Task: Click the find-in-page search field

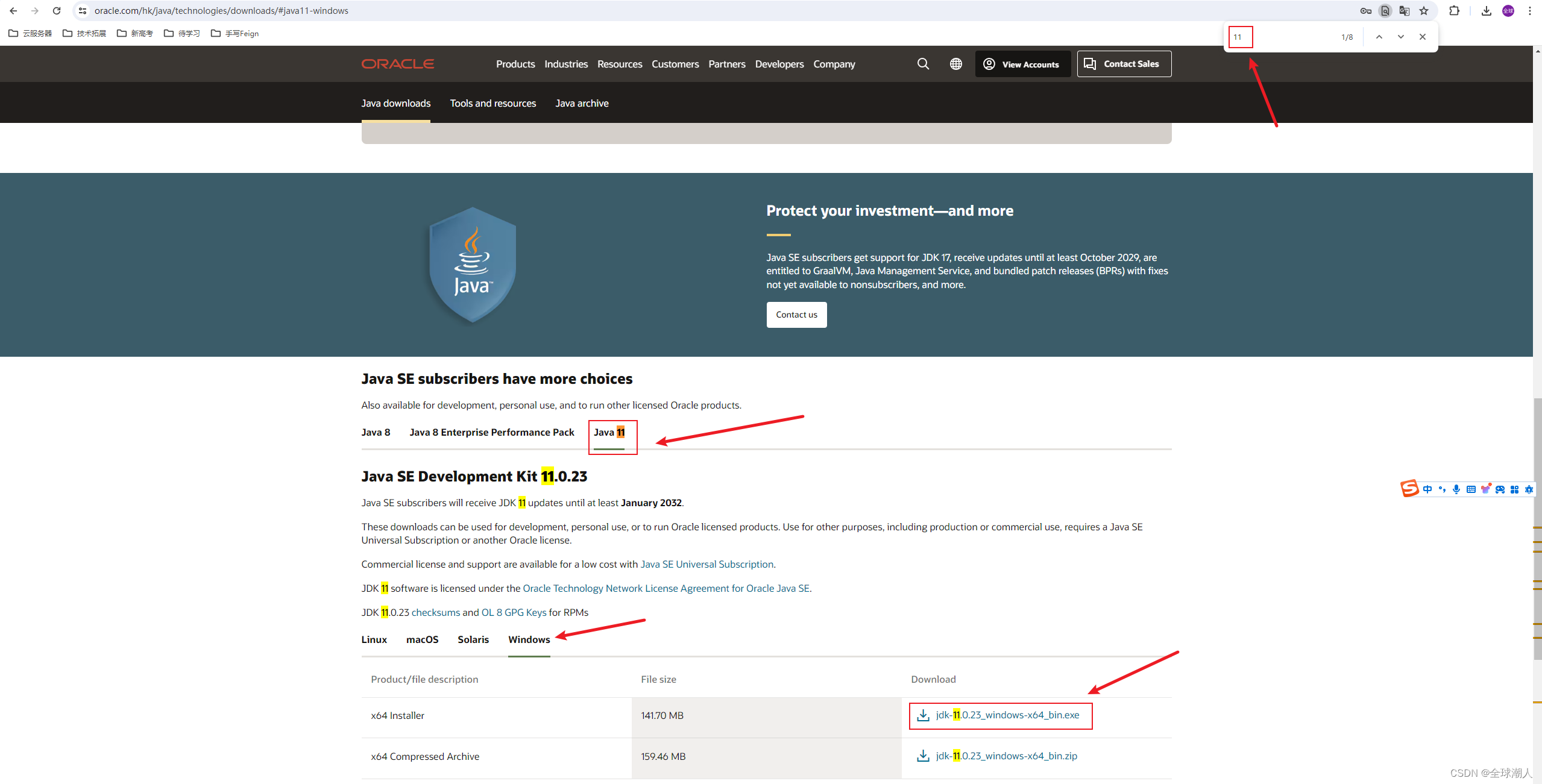Action: tap(1281, 37)
